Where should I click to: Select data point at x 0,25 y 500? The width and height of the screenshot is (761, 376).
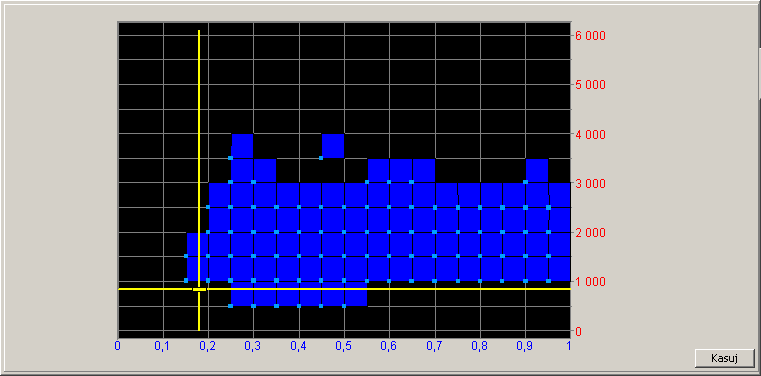[x=231, y=306]
